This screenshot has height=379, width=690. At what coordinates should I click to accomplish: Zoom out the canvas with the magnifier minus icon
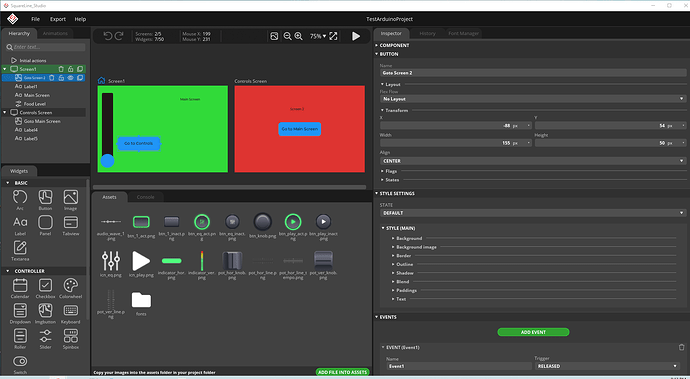tap(287, 36)
